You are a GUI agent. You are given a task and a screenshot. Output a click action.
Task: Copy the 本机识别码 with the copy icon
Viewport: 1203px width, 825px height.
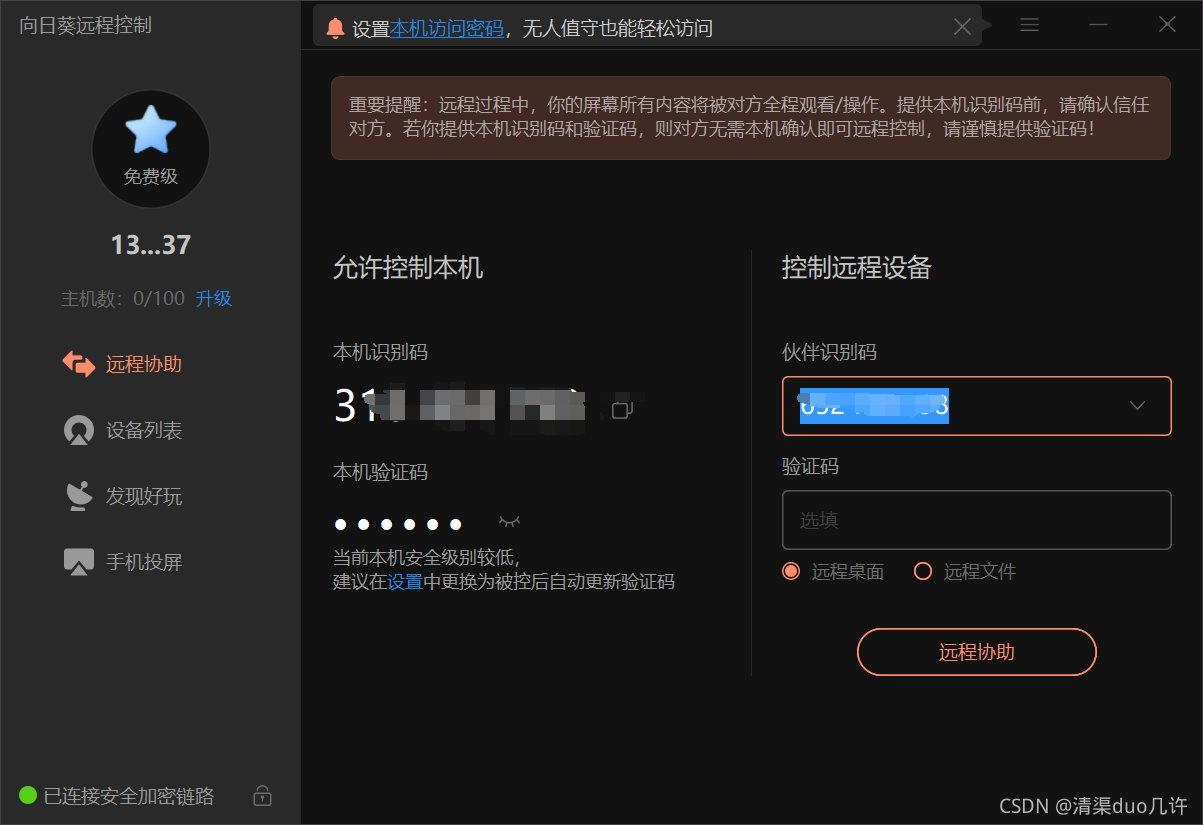pos(623,409)
